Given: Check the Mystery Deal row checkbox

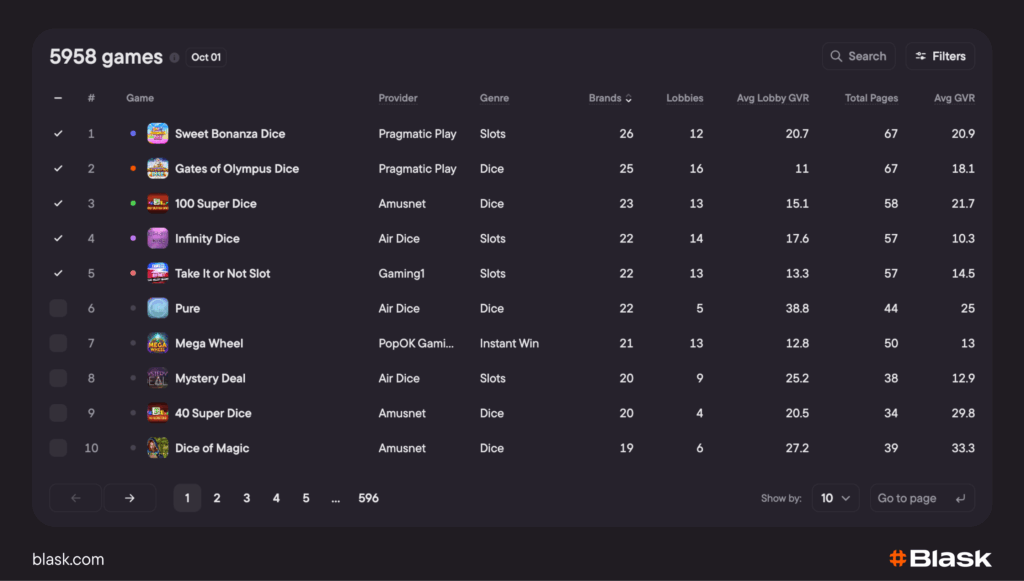Looking at the screenshot, I should click(58, 379).
